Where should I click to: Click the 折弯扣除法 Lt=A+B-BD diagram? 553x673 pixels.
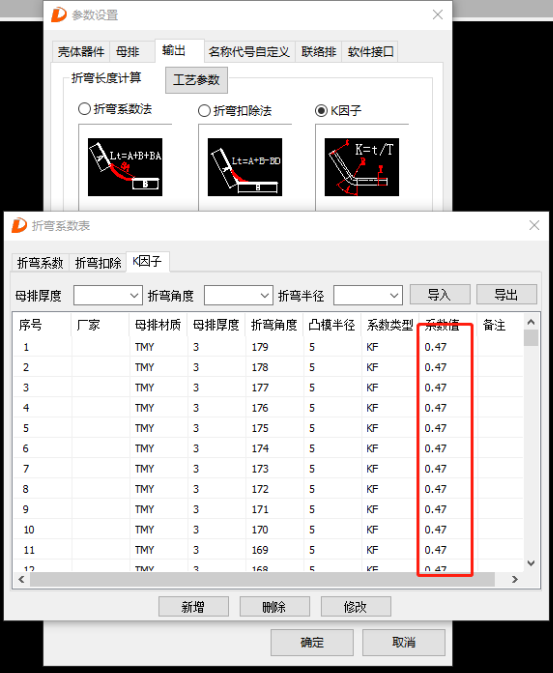pos(245,167)
